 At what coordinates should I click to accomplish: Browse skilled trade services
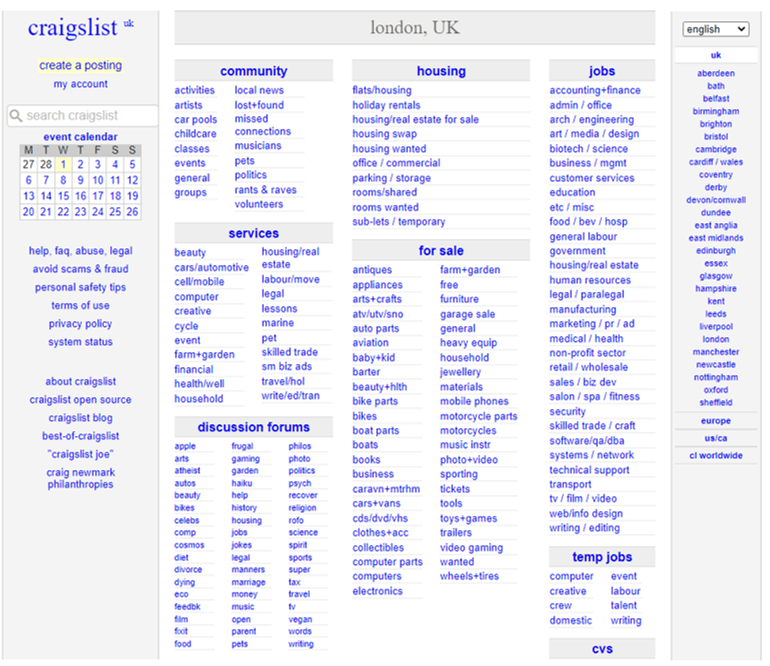(289, 352)
